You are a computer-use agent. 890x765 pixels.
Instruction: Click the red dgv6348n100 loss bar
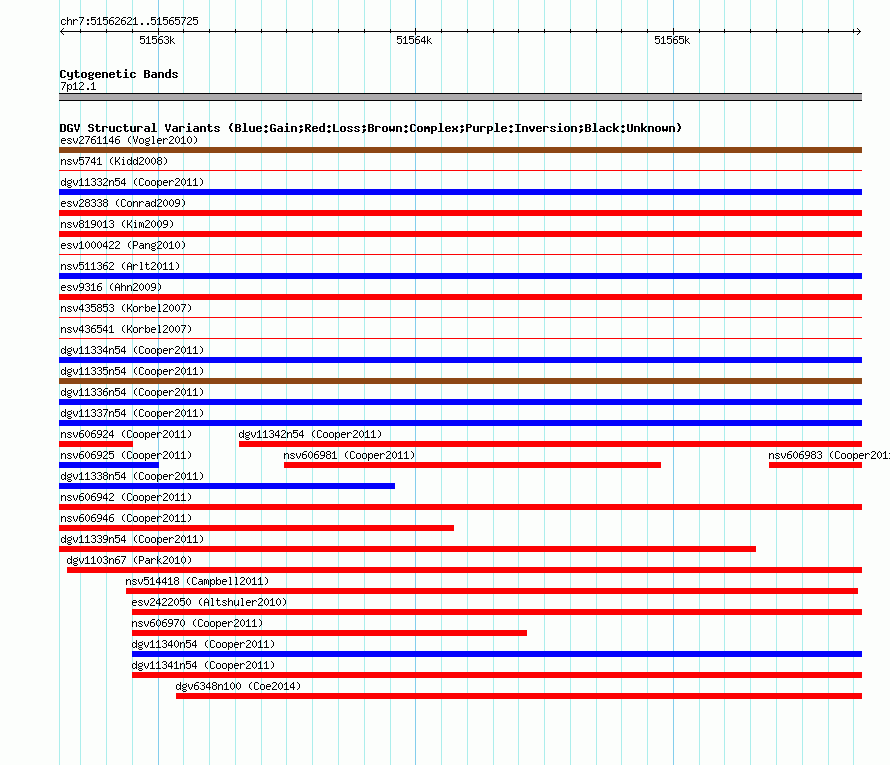click(519, 696)
